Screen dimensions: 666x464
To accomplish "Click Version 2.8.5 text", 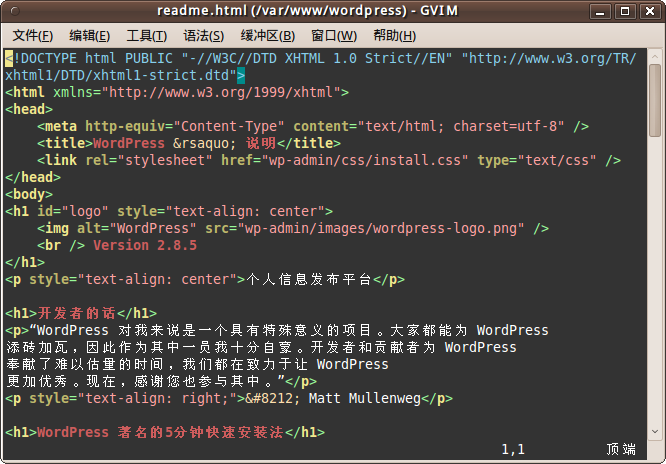I will point(145,245).
